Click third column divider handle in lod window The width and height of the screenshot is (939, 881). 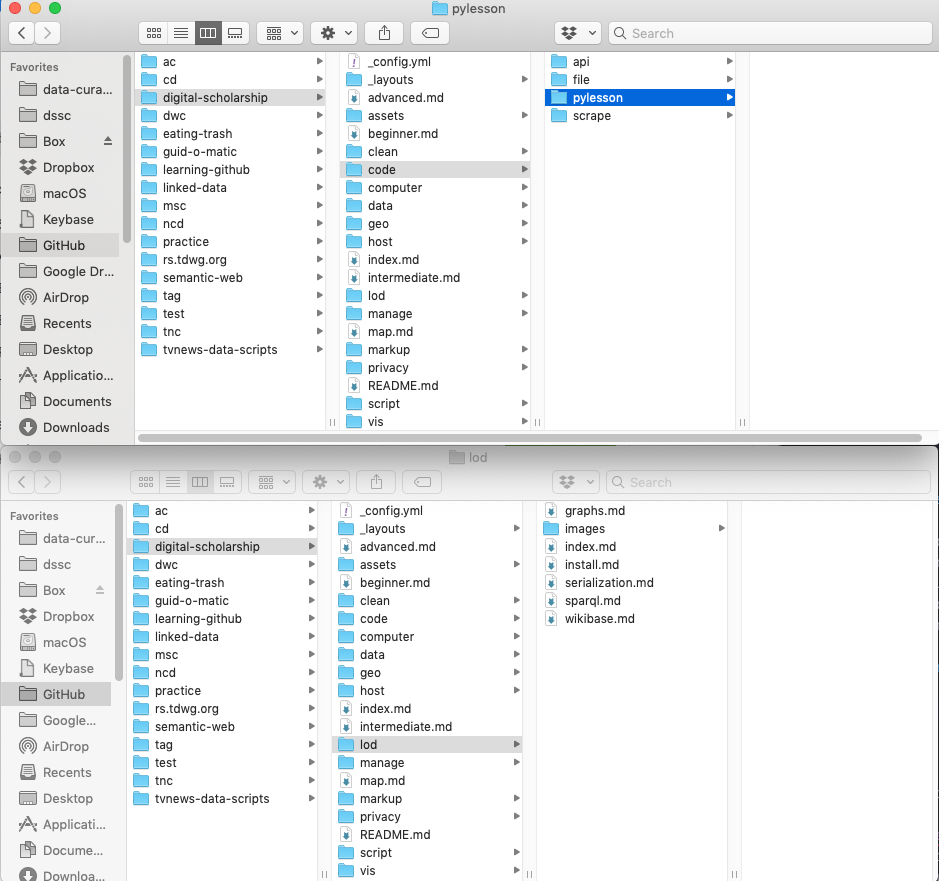[734, 874]
